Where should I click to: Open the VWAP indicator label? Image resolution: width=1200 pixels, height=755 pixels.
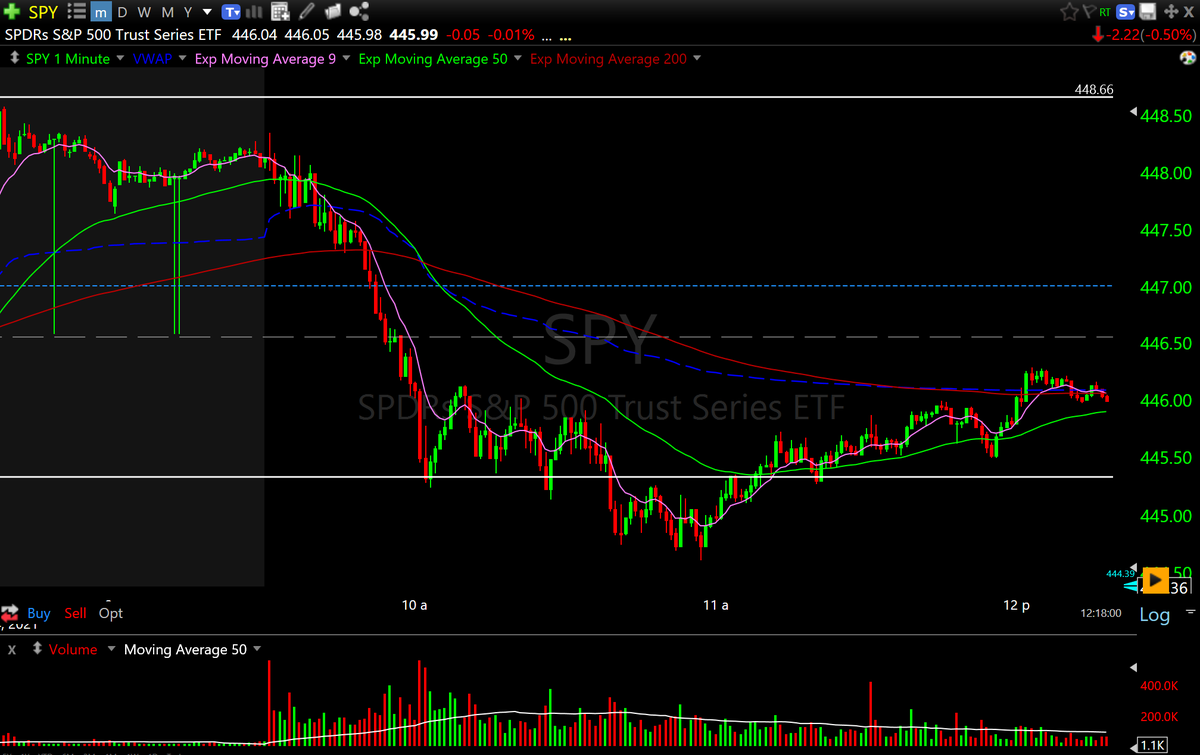pyautogui.click(x=153, y=59)
